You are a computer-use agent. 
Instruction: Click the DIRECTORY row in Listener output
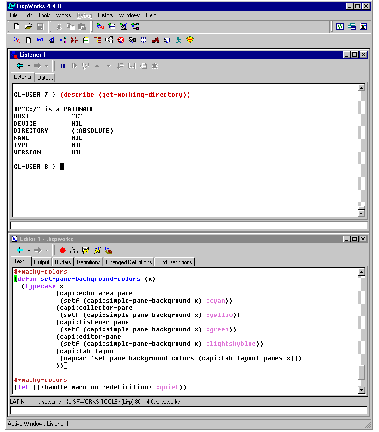[63, 130]
